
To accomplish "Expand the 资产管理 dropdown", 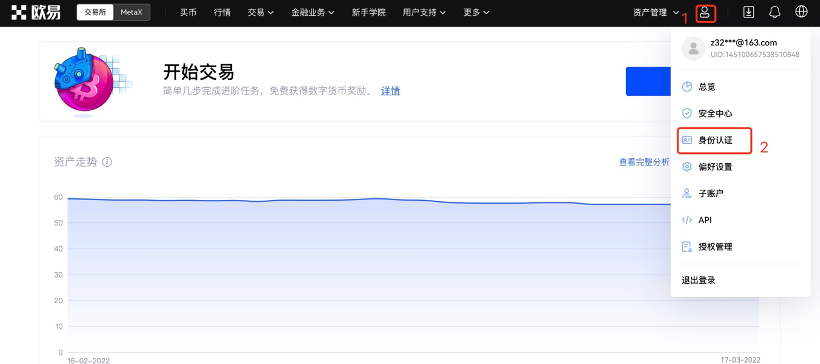I will point(656,13).
